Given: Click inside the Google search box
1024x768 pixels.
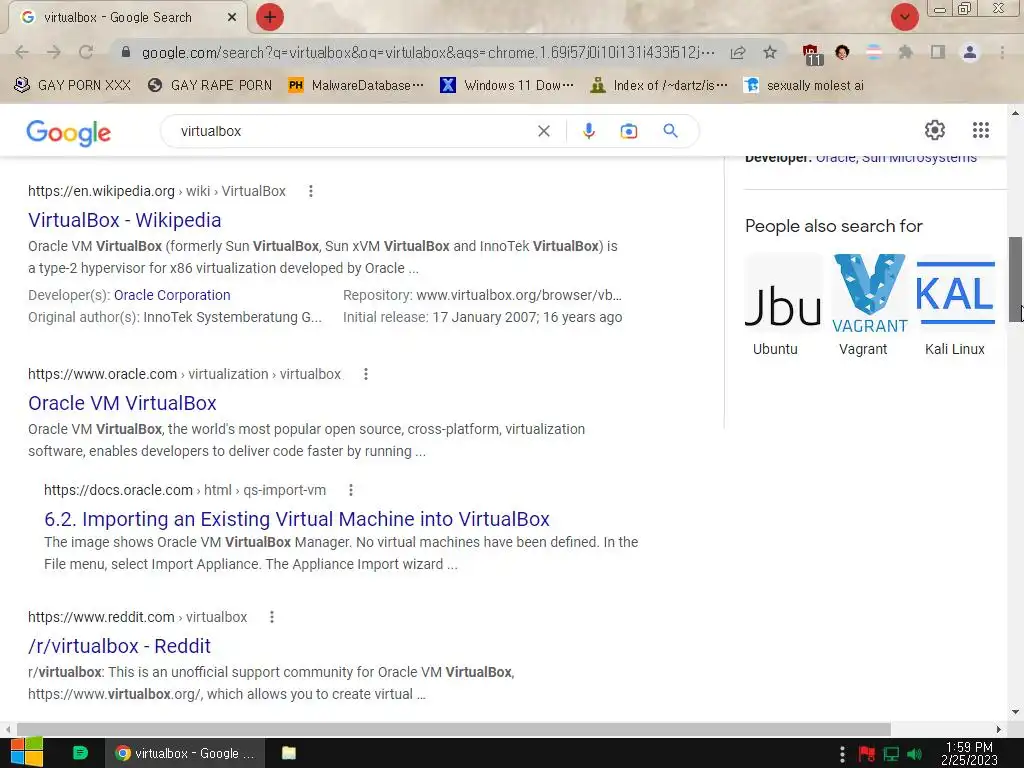Looking at the screenshot, I should [x=353, y=131].
